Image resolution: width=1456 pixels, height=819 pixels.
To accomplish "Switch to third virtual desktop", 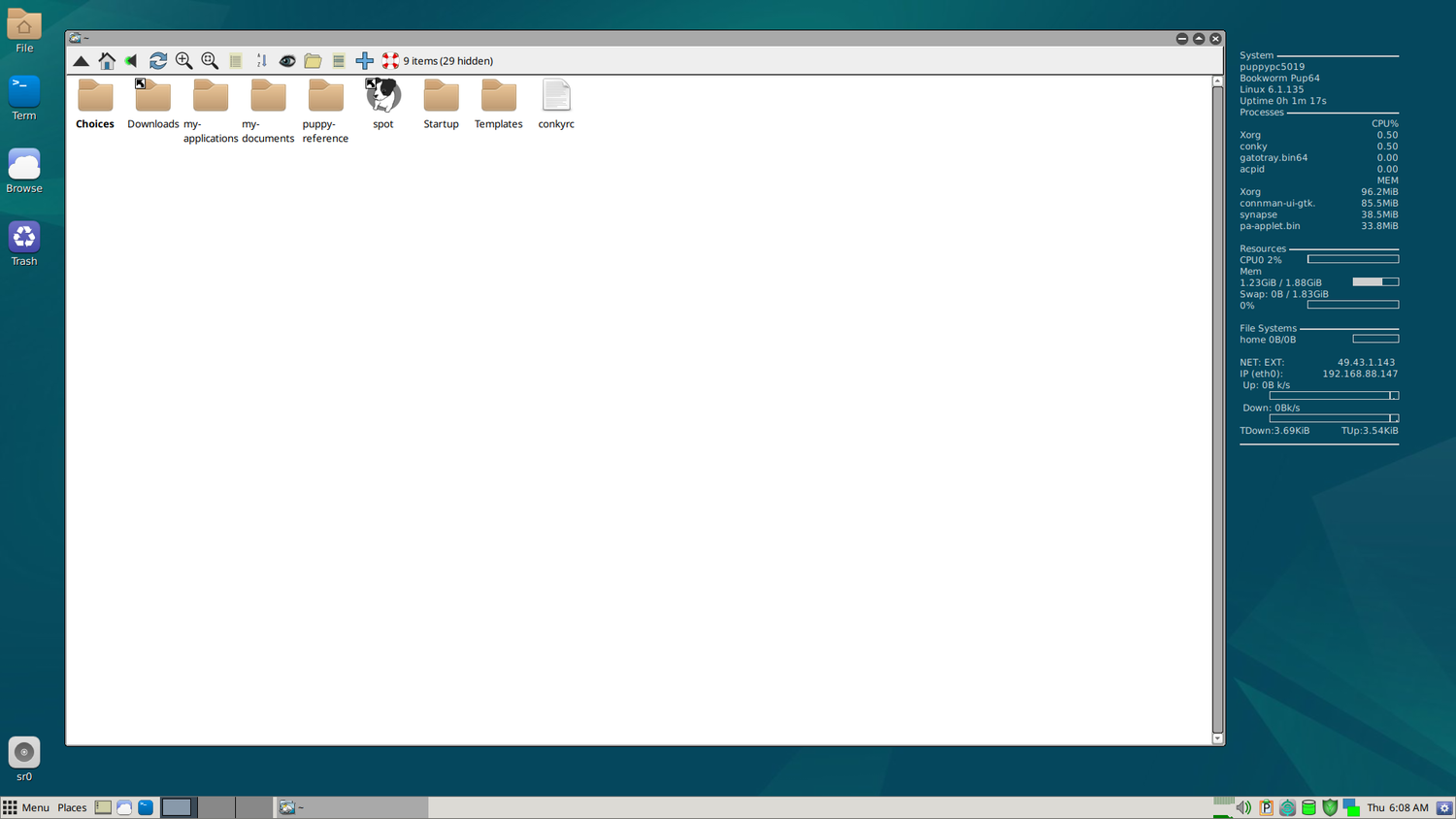I will (253, 807).
